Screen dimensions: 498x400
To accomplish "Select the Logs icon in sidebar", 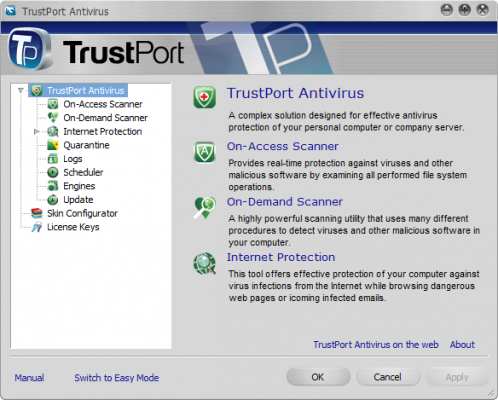I will (53, 159).
